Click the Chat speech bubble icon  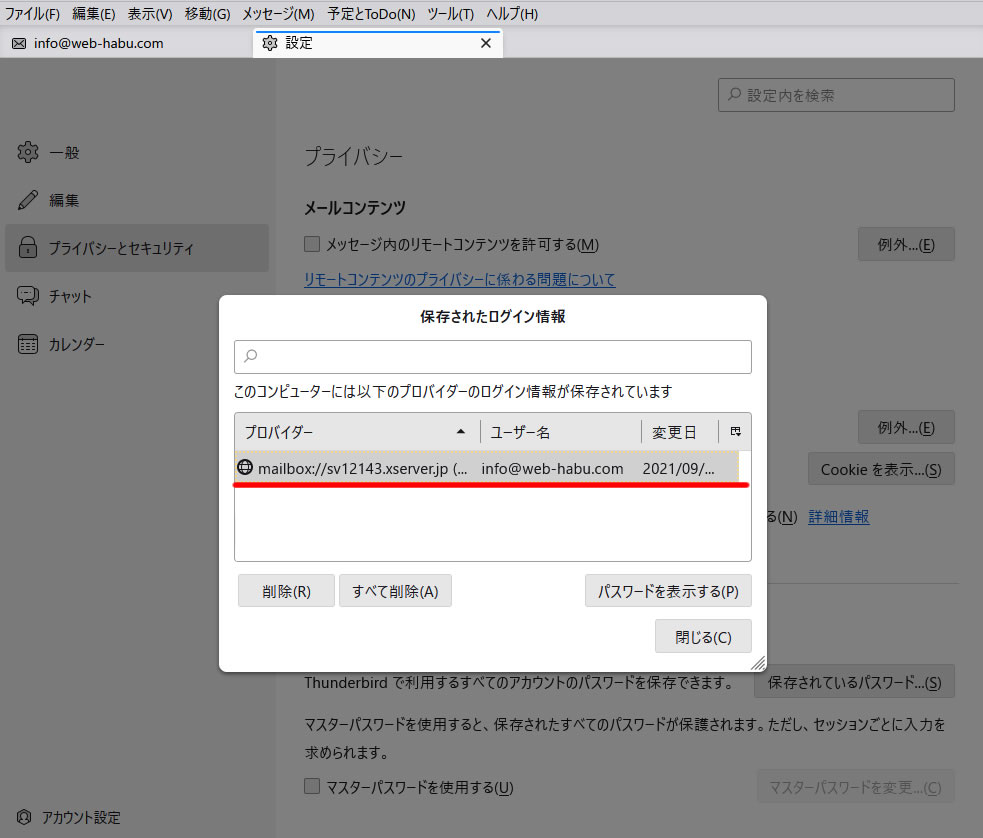coord(28,296)
